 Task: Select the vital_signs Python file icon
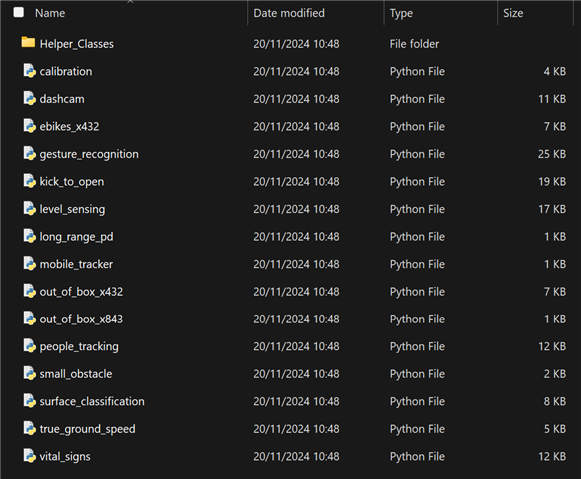[29, 456]
